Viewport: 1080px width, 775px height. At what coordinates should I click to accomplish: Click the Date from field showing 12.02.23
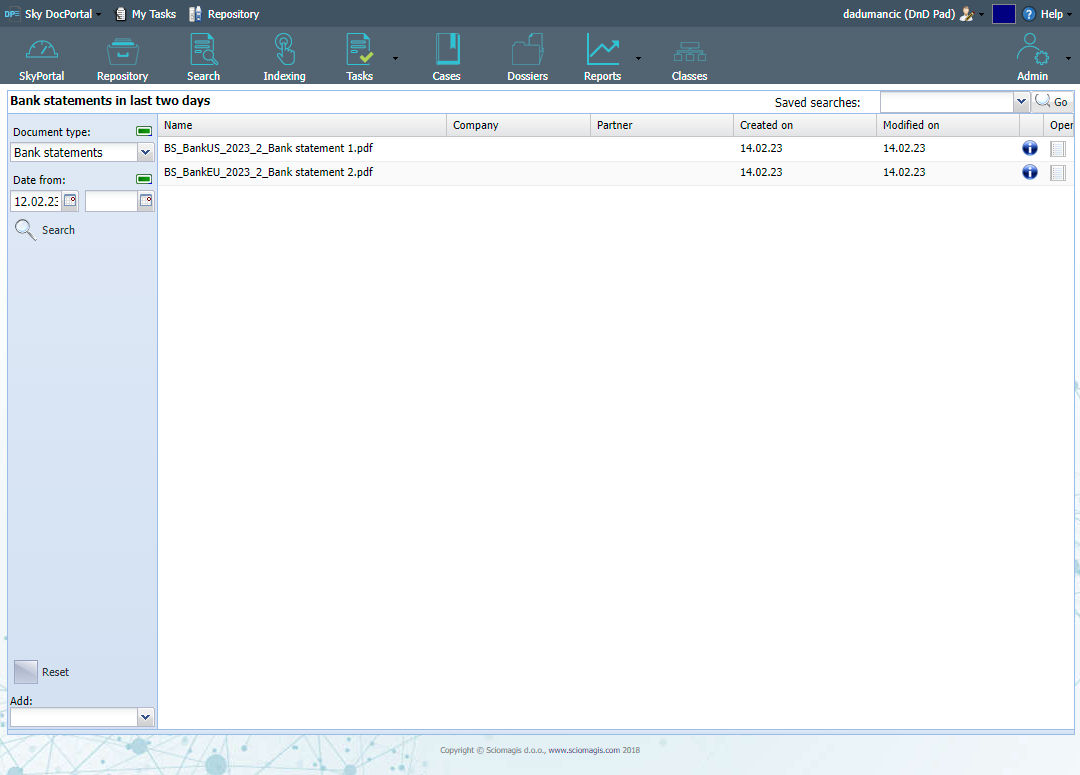tap(36, 201)
